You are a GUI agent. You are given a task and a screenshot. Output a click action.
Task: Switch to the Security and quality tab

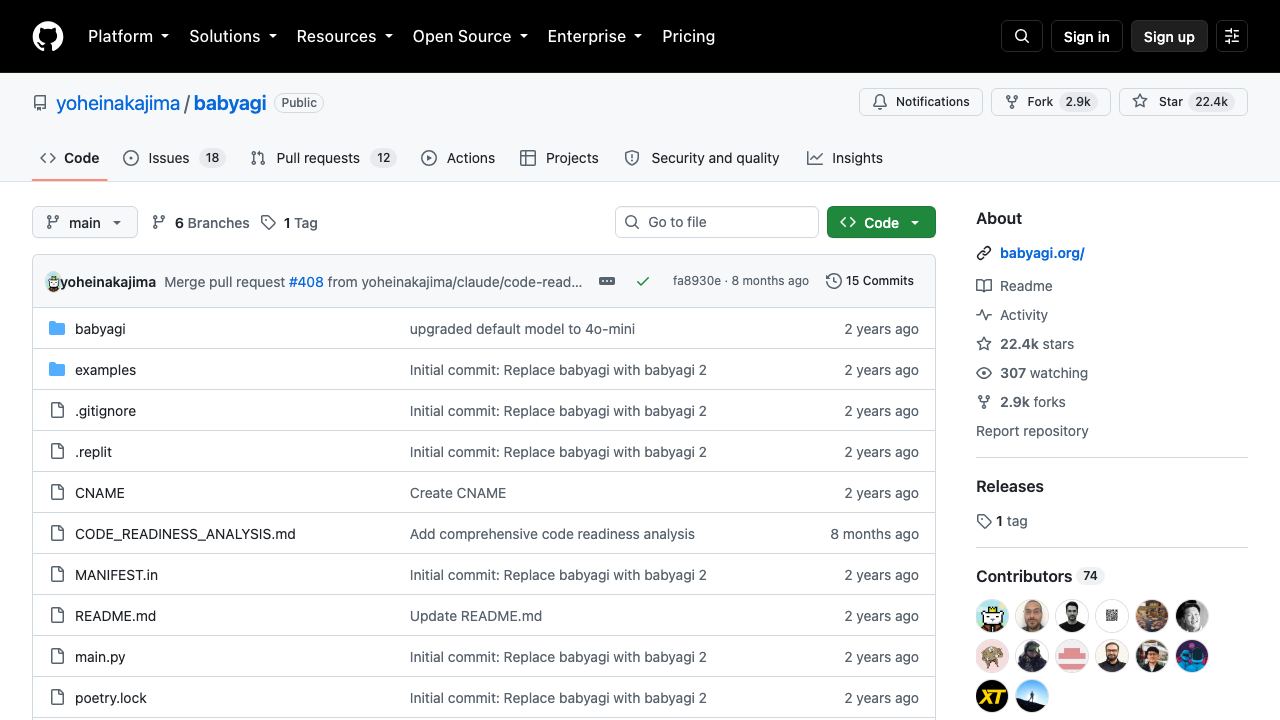(701, 158)
